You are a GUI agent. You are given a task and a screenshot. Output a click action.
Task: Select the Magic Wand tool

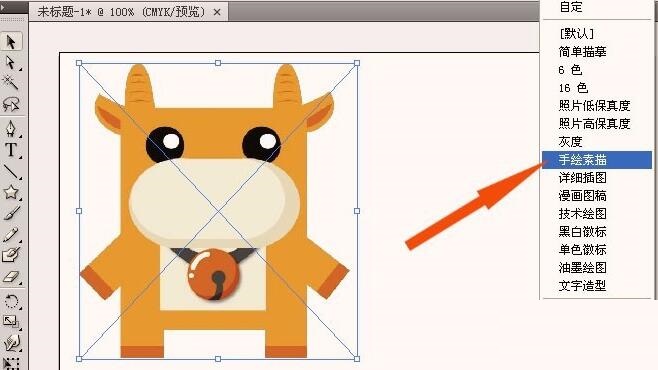pos(11,83)
